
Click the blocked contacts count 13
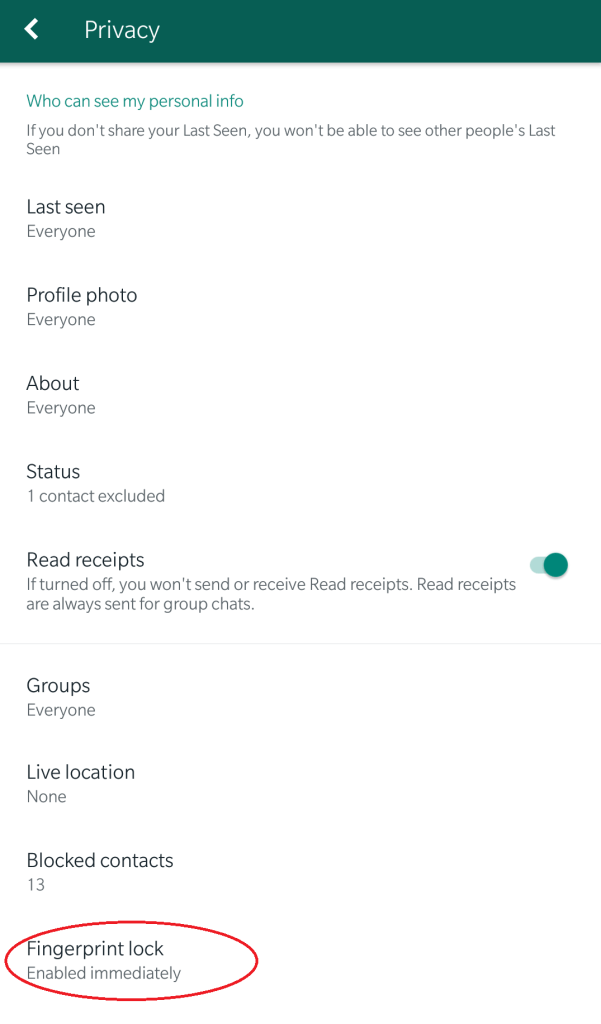pyautogui.click(x=36, y=885)
